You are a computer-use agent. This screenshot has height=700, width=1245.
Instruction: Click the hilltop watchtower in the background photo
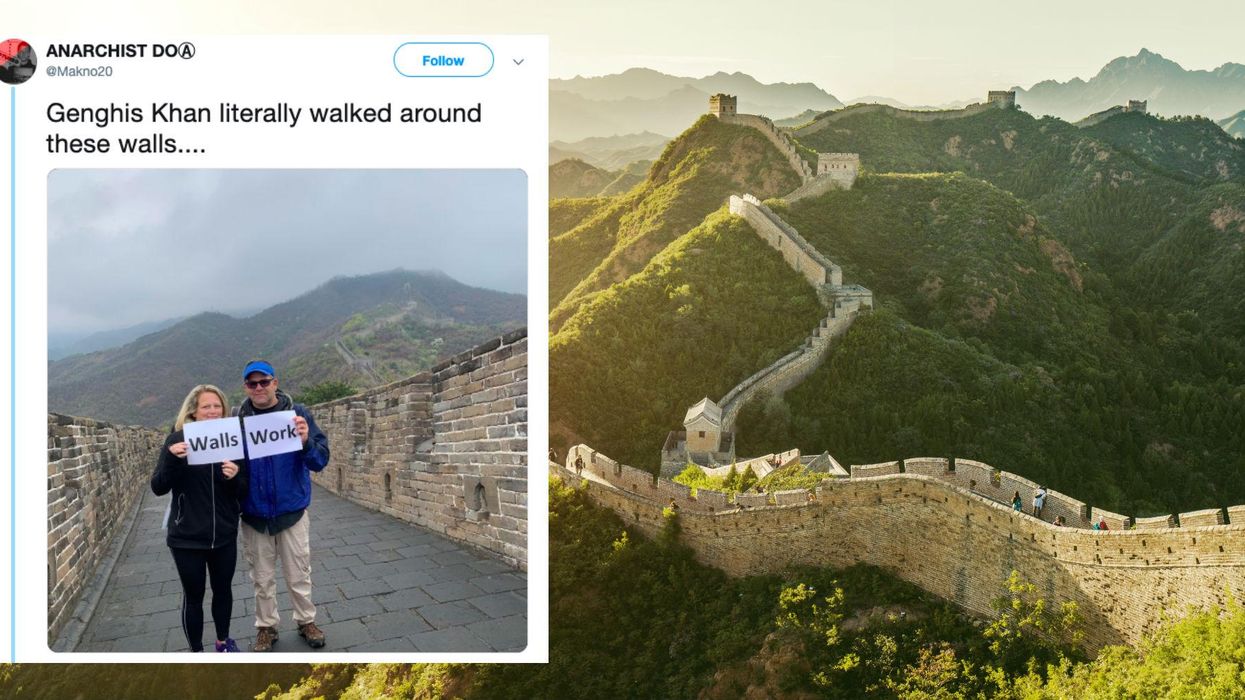[x=723, y=105]
